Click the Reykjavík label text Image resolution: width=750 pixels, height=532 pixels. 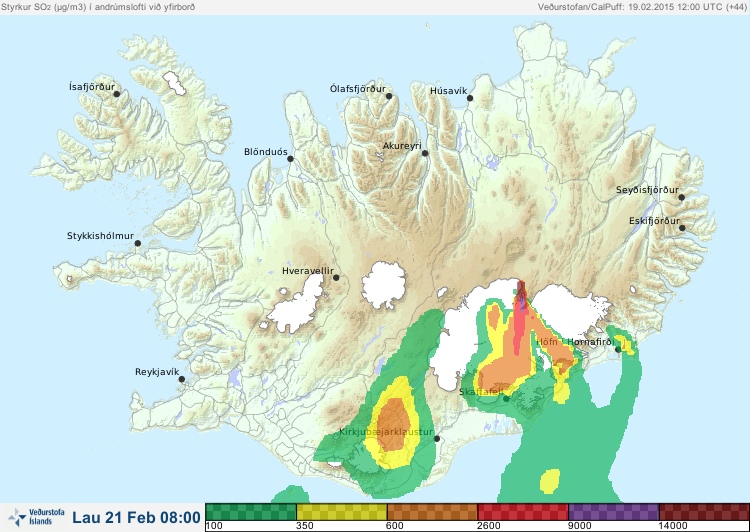[x=157, y=372]
